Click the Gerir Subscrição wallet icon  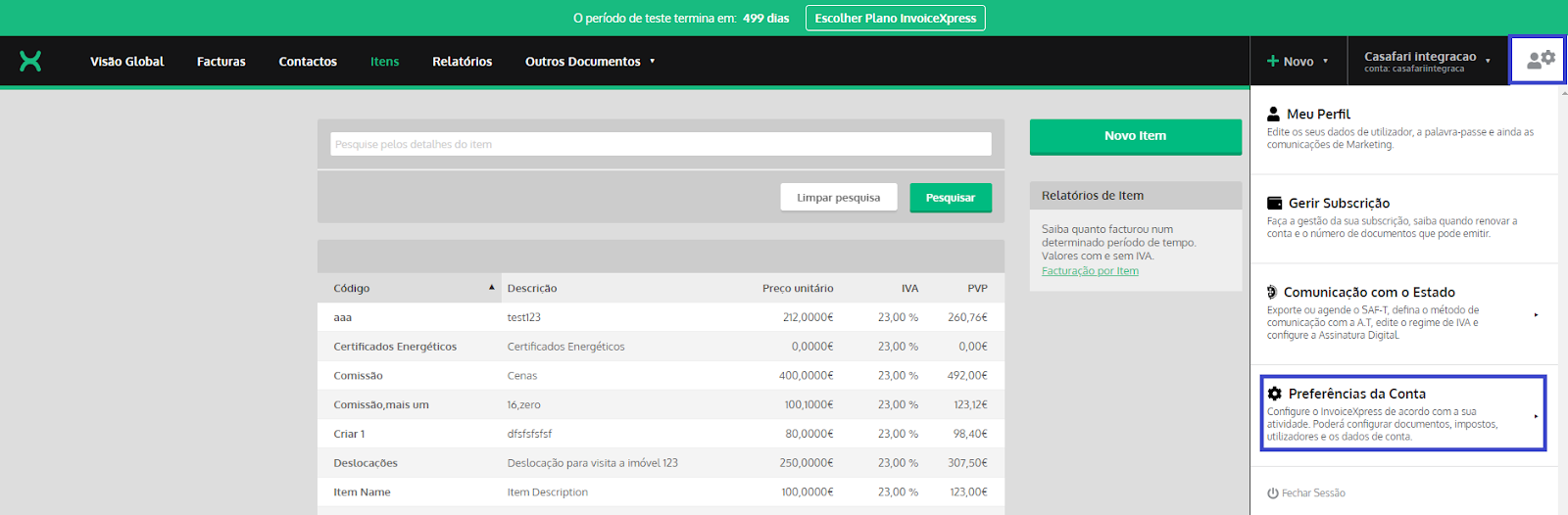[1274, 203]
